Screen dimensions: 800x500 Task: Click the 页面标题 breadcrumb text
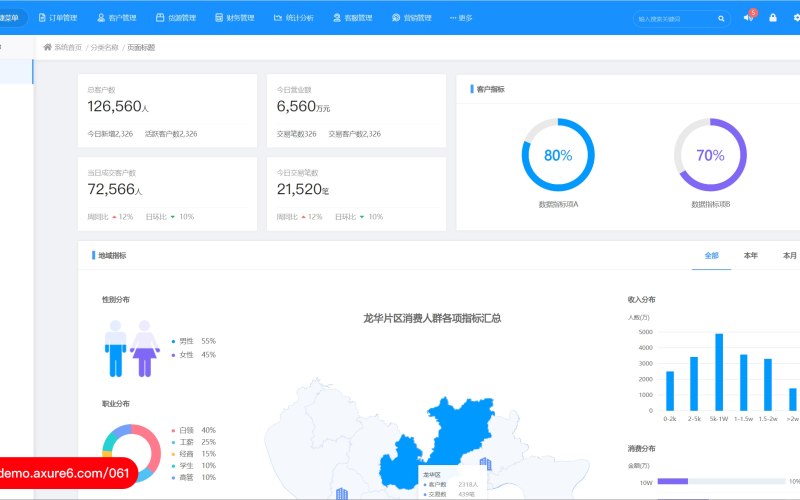coord(141,47)
